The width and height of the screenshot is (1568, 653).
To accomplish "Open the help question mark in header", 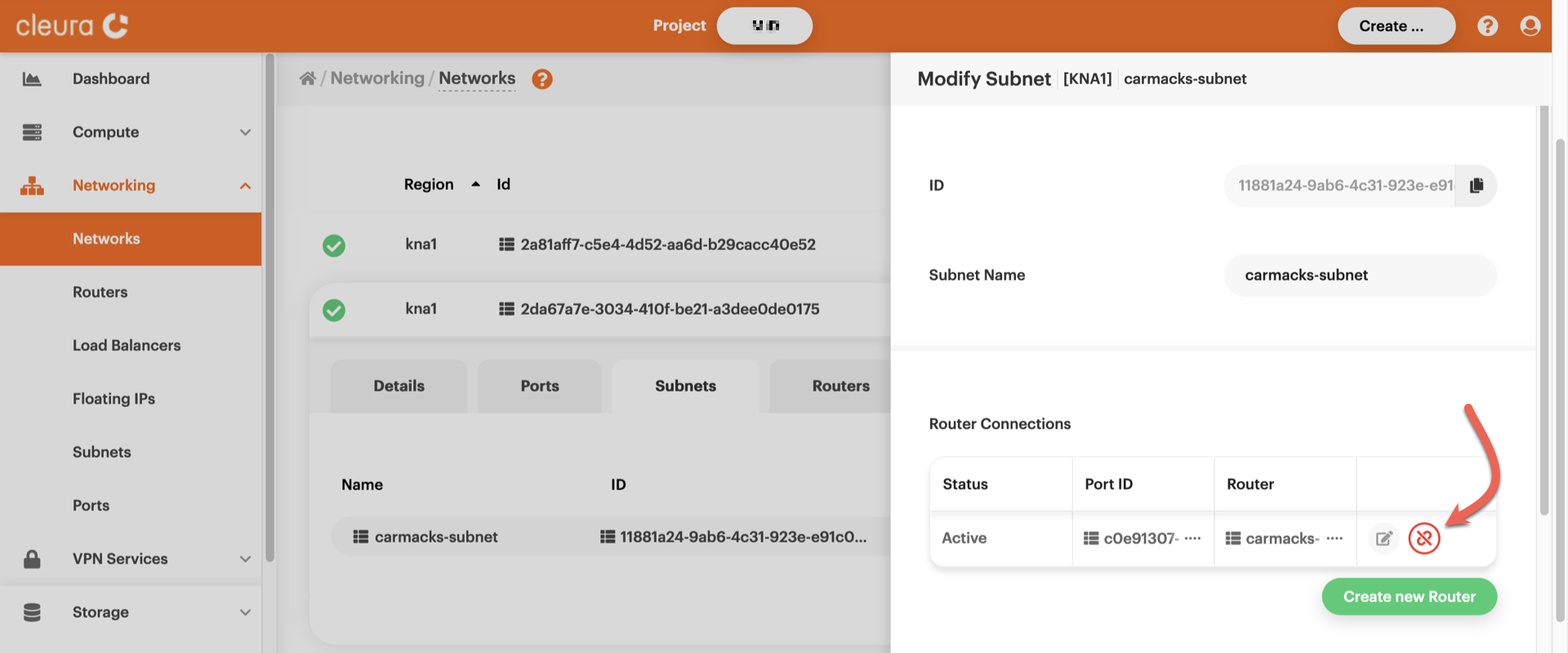I will pyautogui.click(x=1487, y=26).
